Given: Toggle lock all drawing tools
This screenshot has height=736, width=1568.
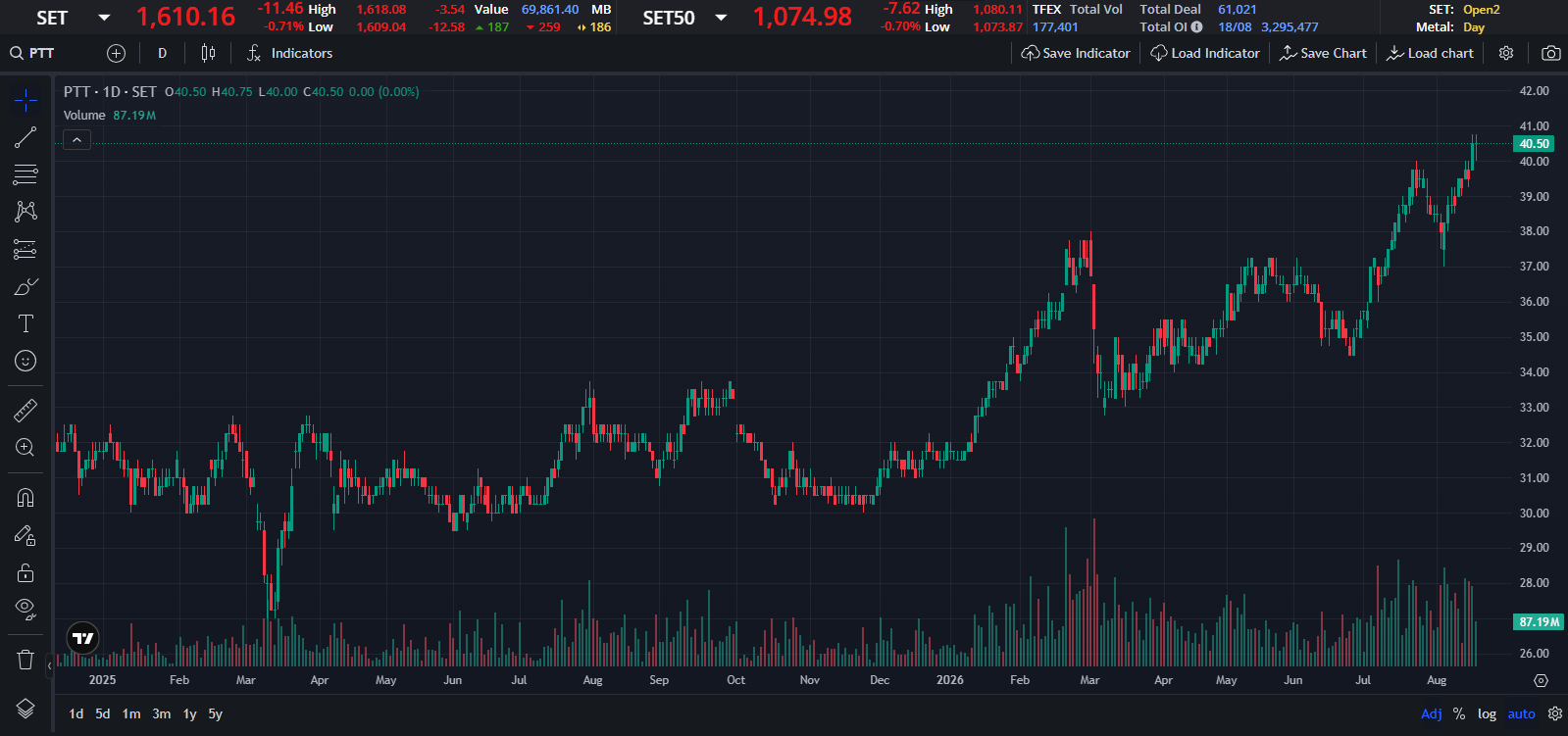Looking at the screenshot, I should coord(25,572).
